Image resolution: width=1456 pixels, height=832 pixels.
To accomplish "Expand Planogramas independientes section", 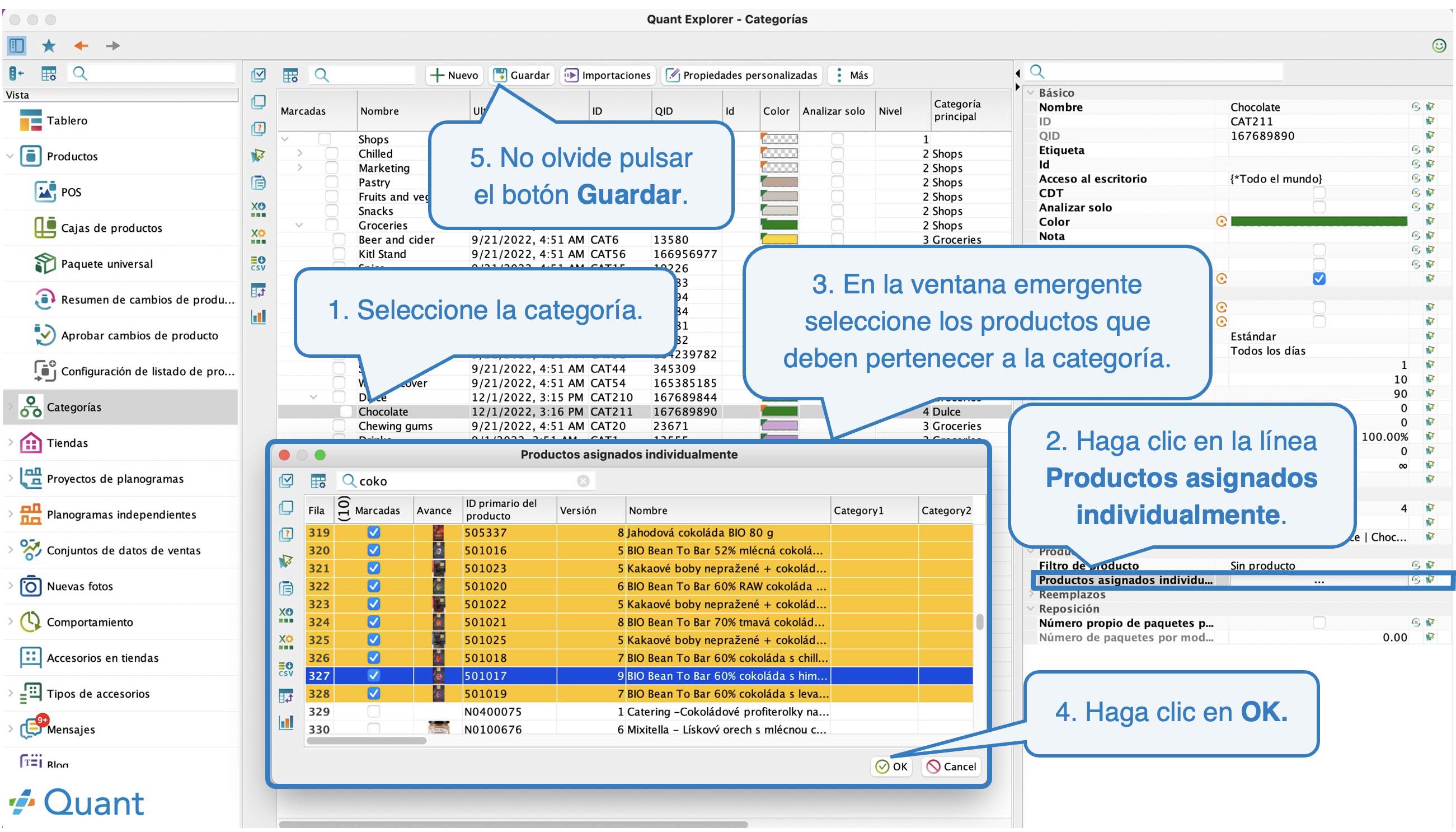I will pyautogui.click(x=10, y=515).
